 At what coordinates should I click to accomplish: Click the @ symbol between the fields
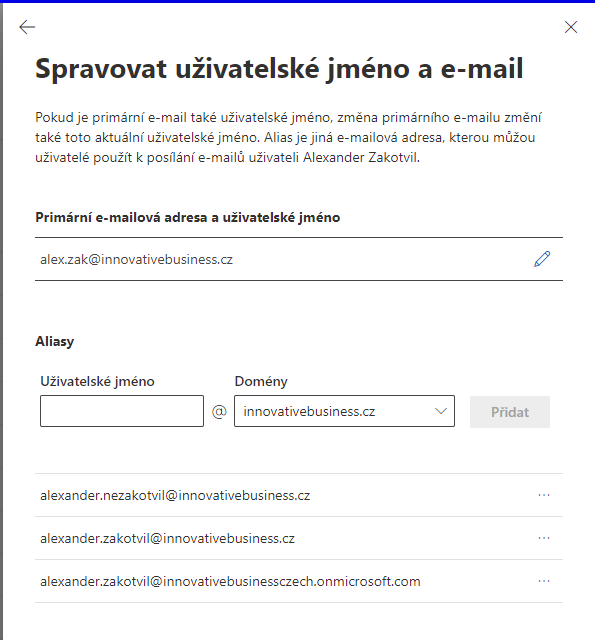219,411
